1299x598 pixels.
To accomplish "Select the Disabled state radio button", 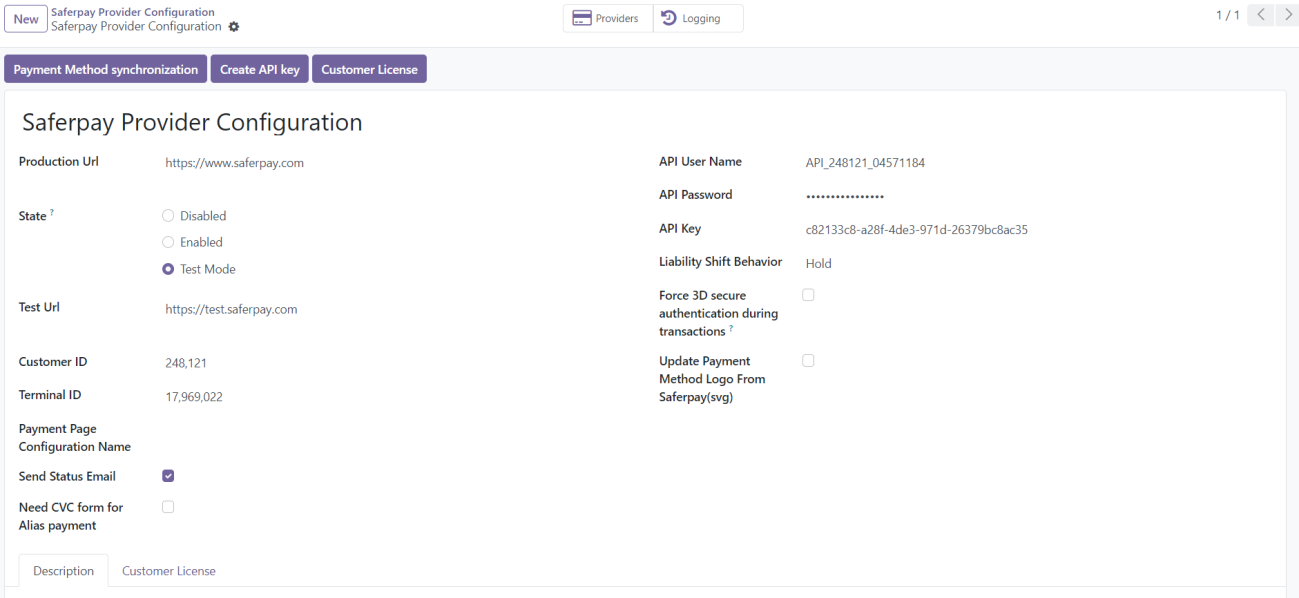I will click(x=168, y=216).
